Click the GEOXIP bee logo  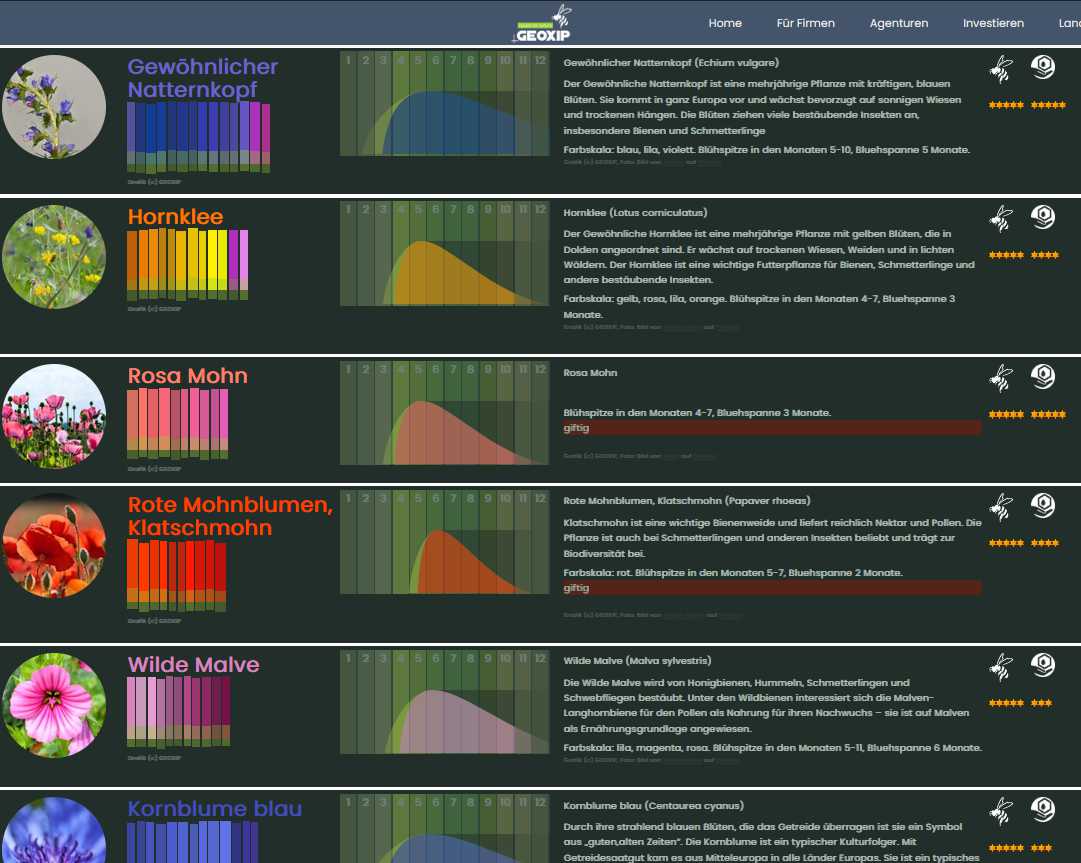coord(544,24)
